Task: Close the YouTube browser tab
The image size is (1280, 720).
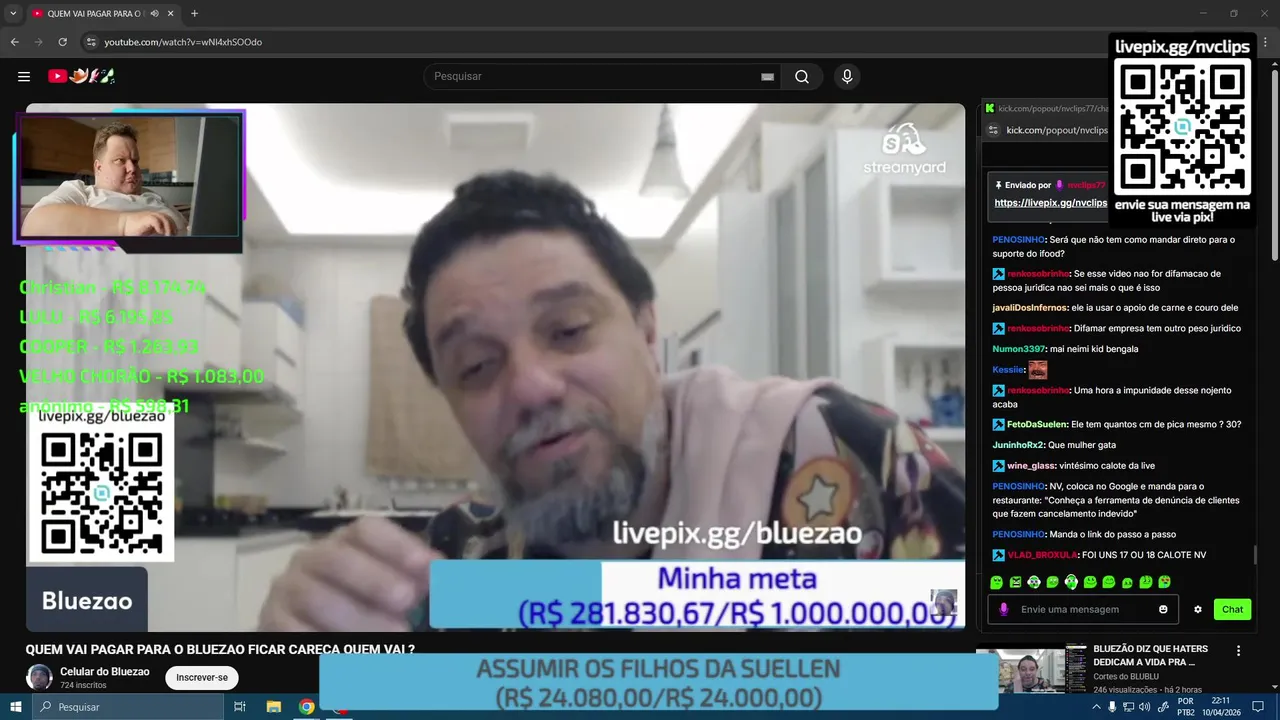Action: [x=171, y=14]
